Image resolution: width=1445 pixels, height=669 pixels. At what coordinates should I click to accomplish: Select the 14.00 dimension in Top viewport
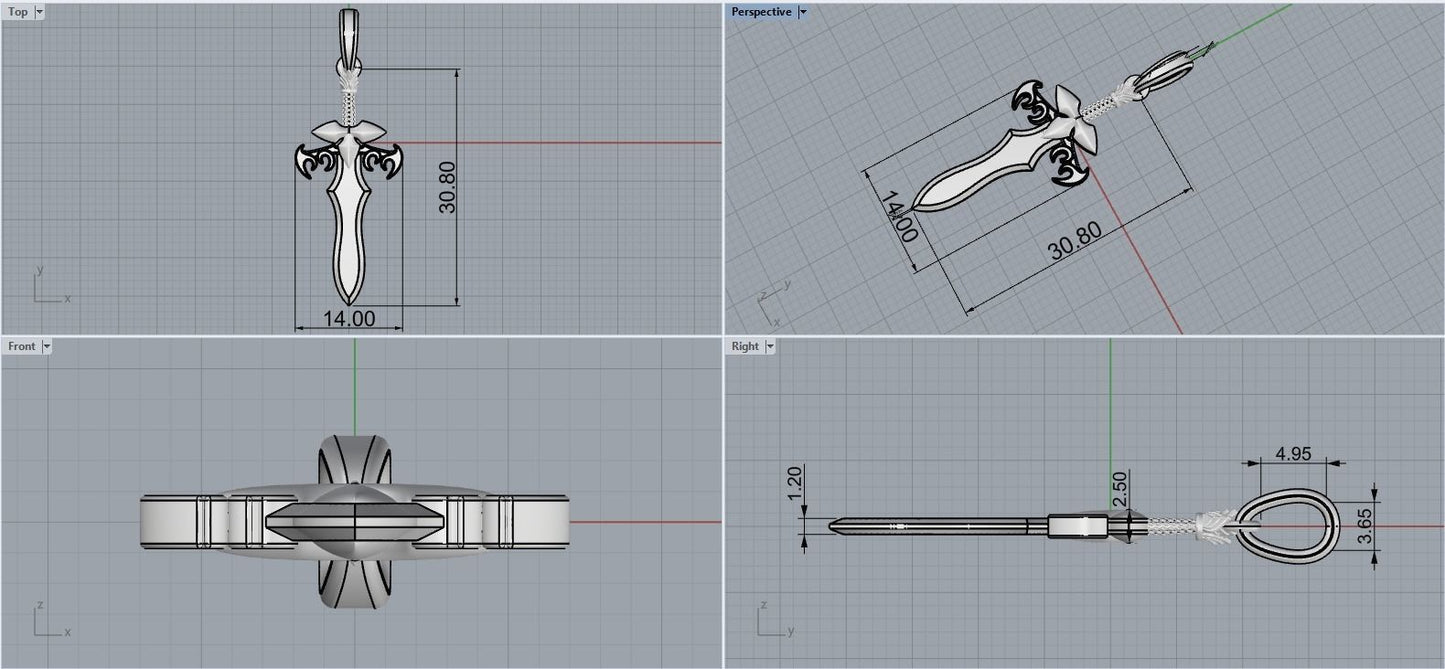coord(349,318)
